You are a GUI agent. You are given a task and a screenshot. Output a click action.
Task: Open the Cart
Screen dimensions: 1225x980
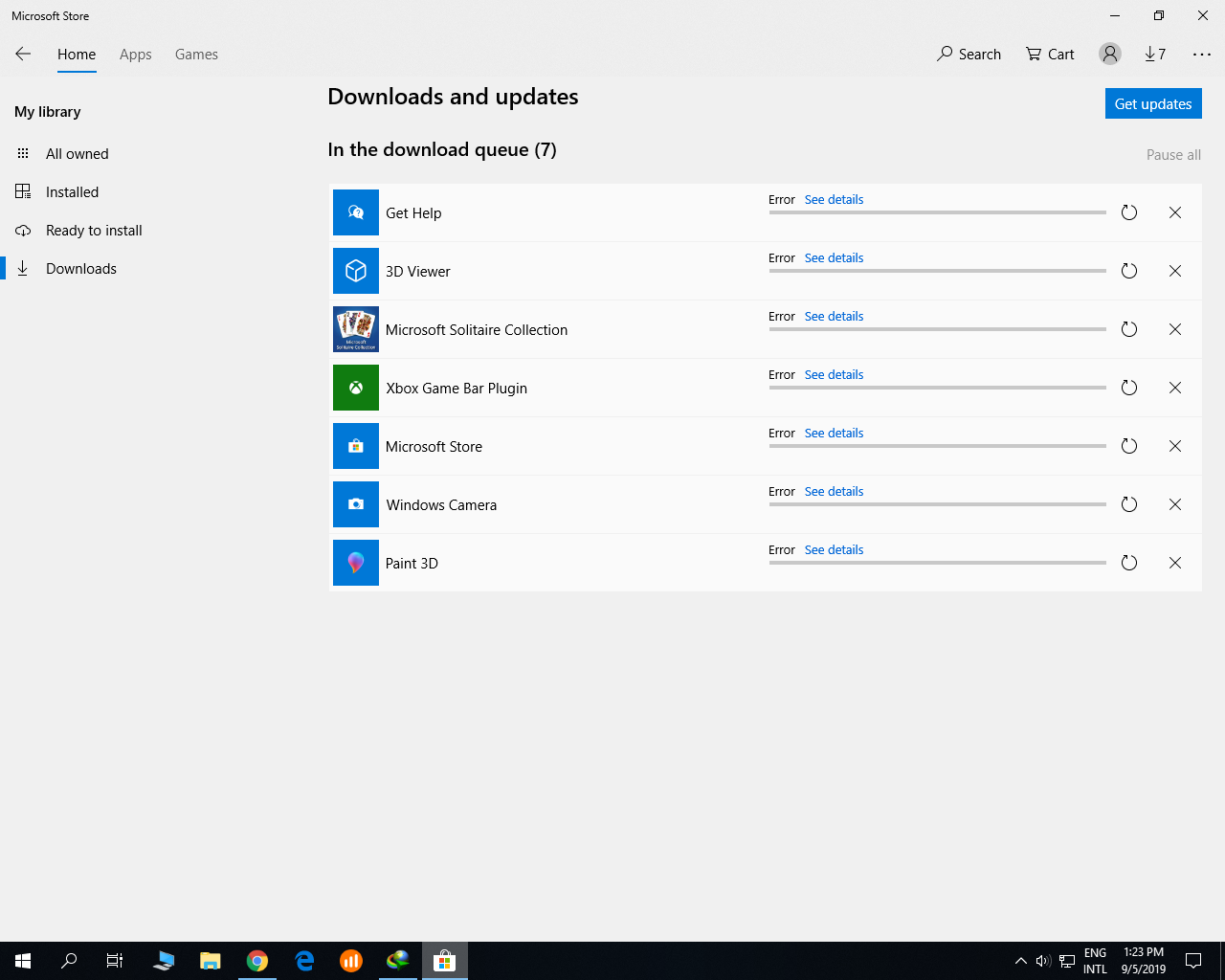coord(1050,54)
